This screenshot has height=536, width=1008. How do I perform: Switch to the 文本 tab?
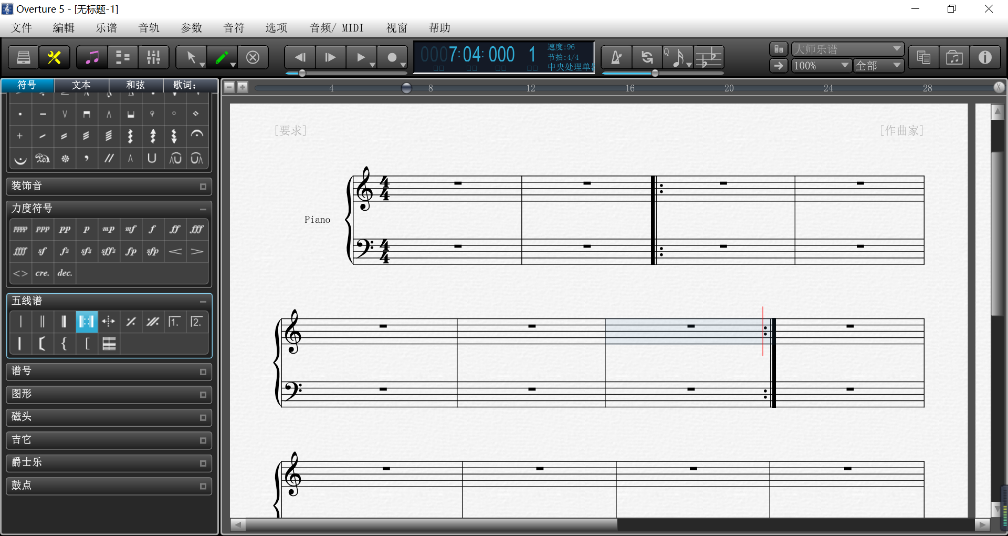pos(82,85)
